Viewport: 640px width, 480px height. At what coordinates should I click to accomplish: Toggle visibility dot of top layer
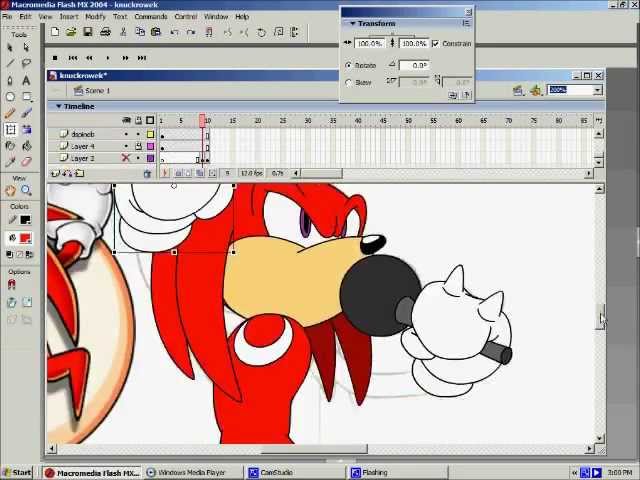click(x=126, y=134)
